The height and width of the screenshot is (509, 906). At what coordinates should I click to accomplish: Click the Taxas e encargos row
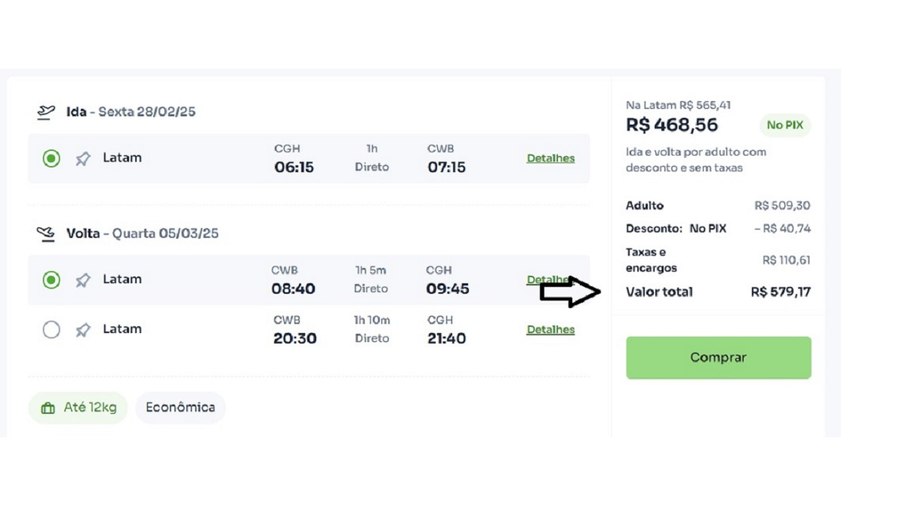718,260
